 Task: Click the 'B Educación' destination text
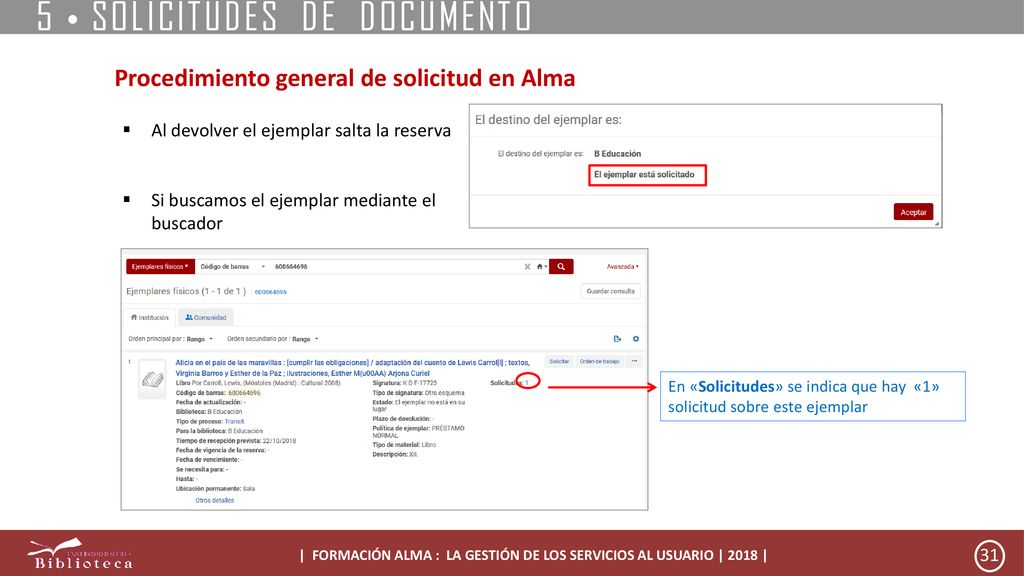click(617, 153)
